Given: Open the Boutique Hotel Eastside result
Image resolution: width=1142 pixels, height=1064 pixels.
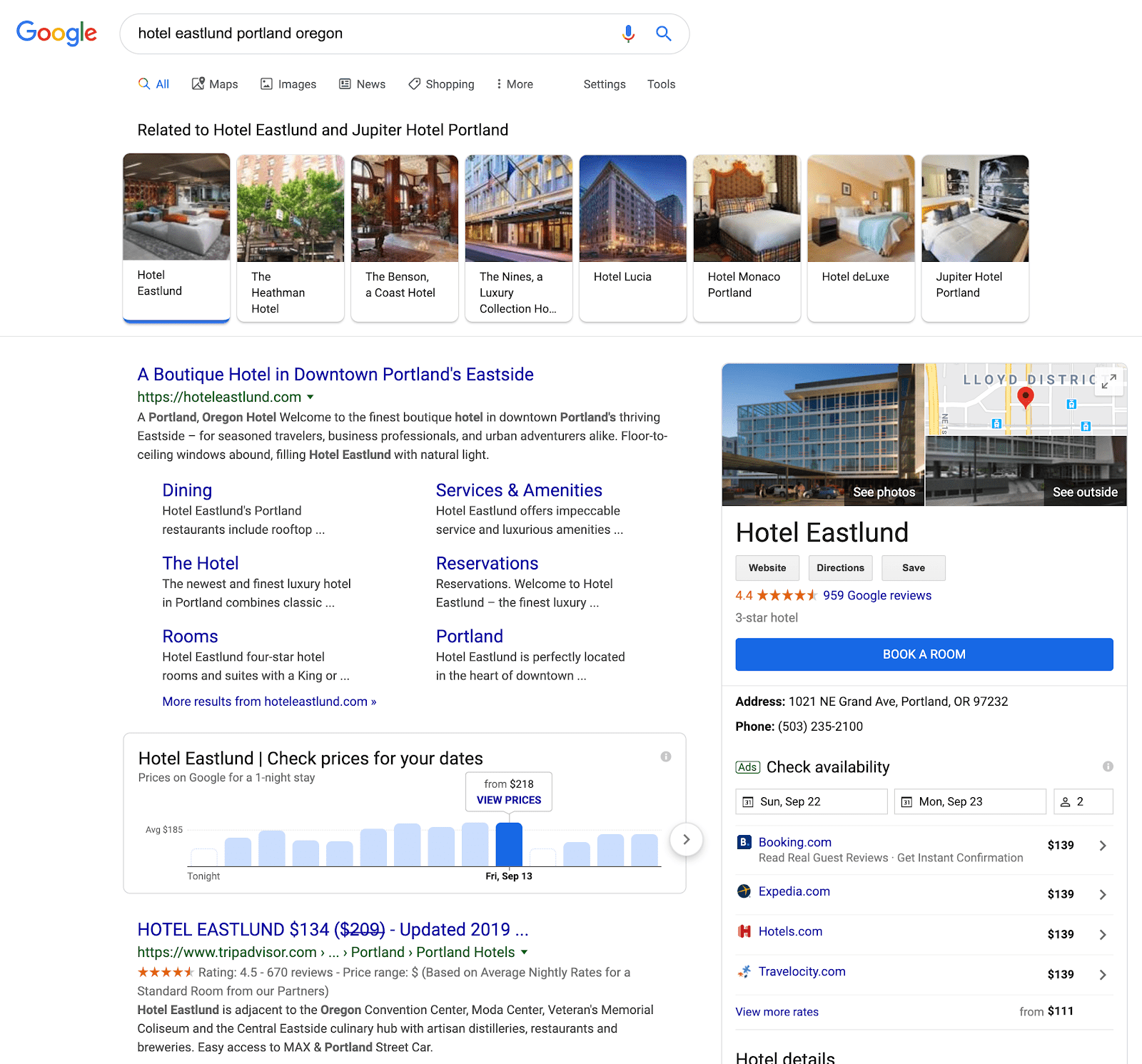Looking at the screenshot, I should pyautogui.click(x=335, y=375).
